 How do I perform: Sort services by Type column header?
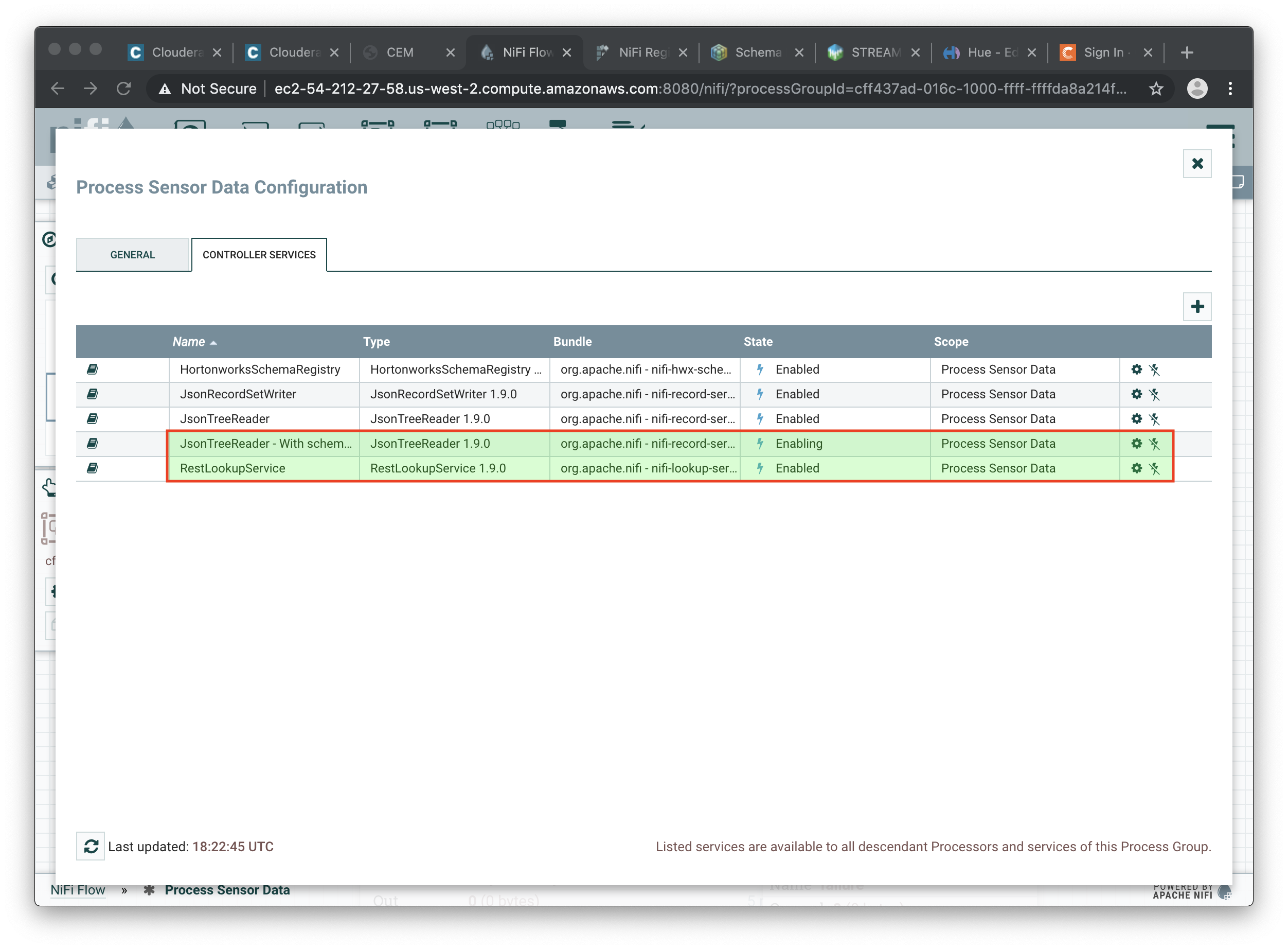(376, 342)
